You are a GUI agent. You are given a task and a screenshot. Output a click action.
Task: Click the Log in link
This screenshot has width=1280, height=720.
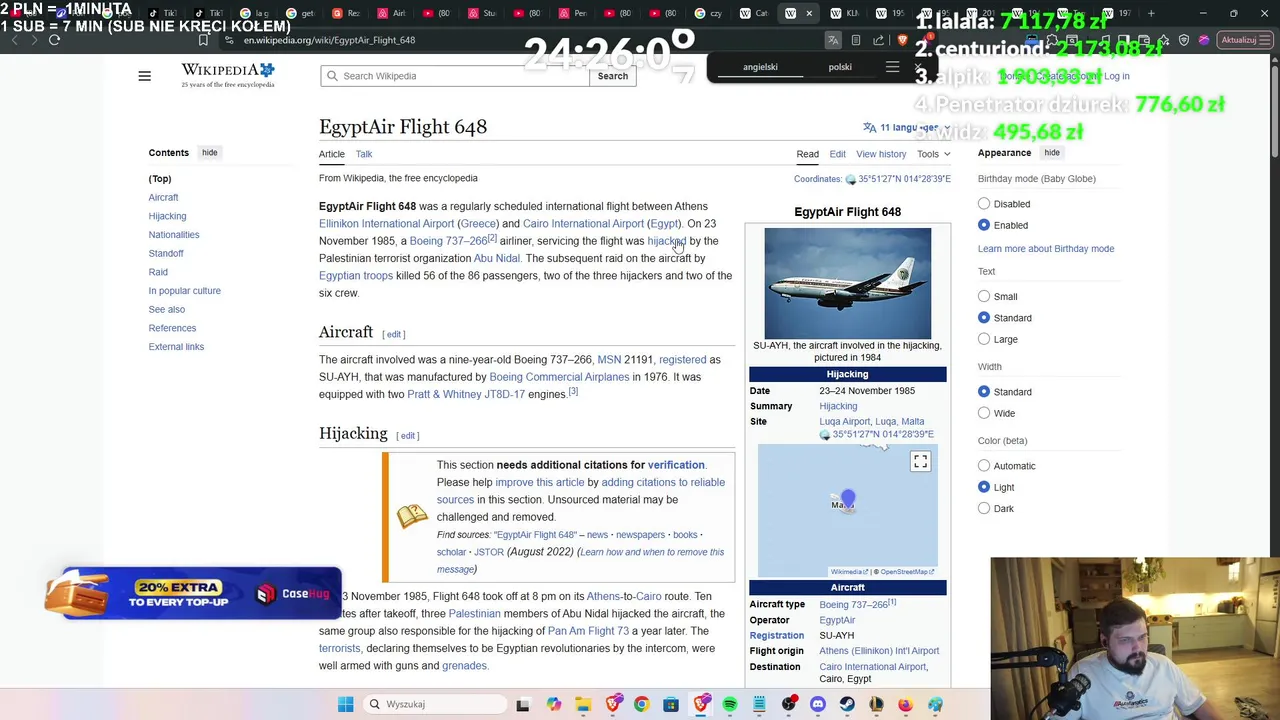(x=1117, y=76)
